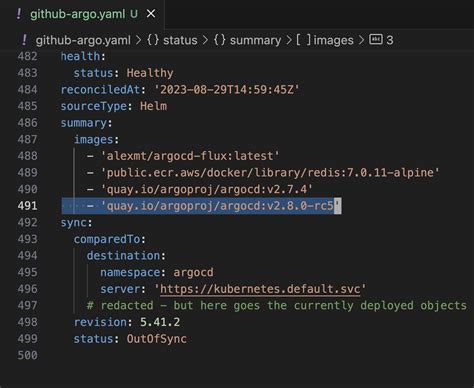Close the github-argo.yaml editor tab
This screenshot has width=474, height=388.
(x=151, y=14)
